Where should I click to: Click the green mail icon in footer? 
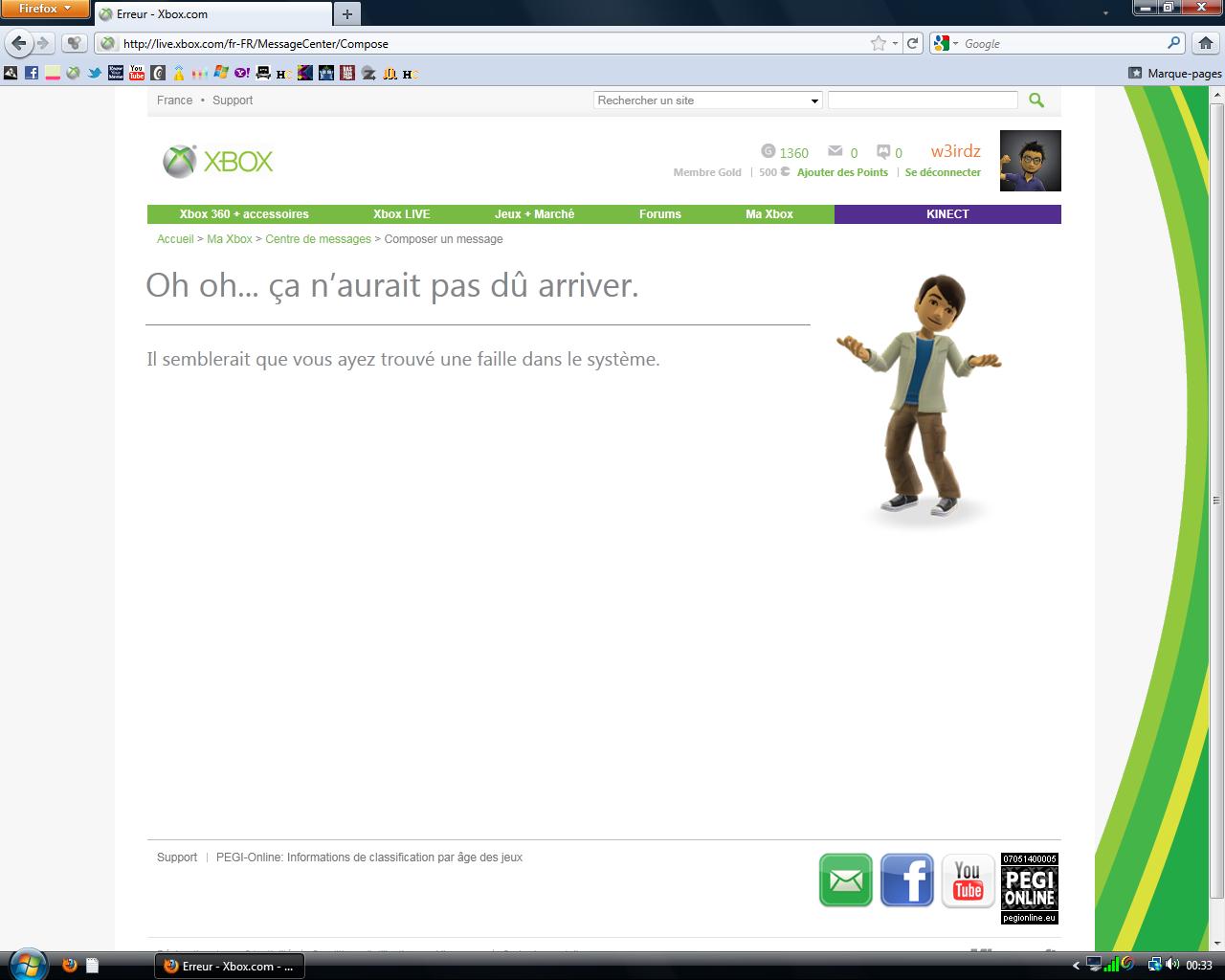(846, 880)
